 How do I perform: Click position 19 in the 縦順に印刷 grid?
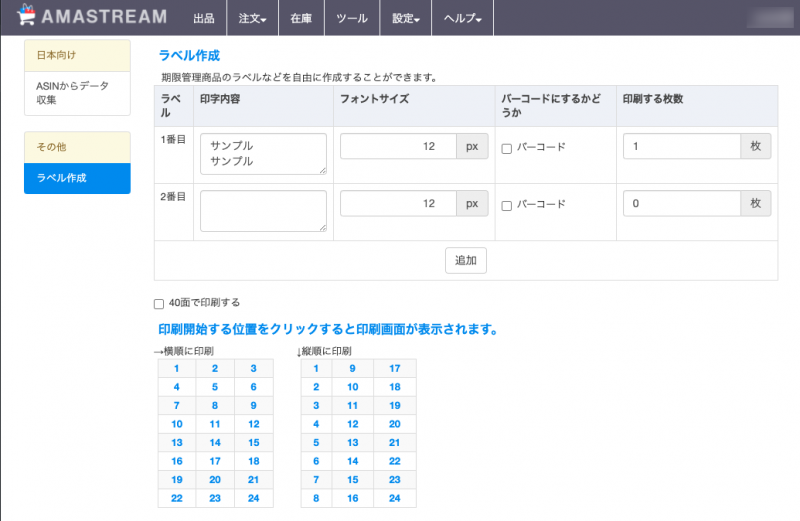pyautogui.click(x=395, y=406)
